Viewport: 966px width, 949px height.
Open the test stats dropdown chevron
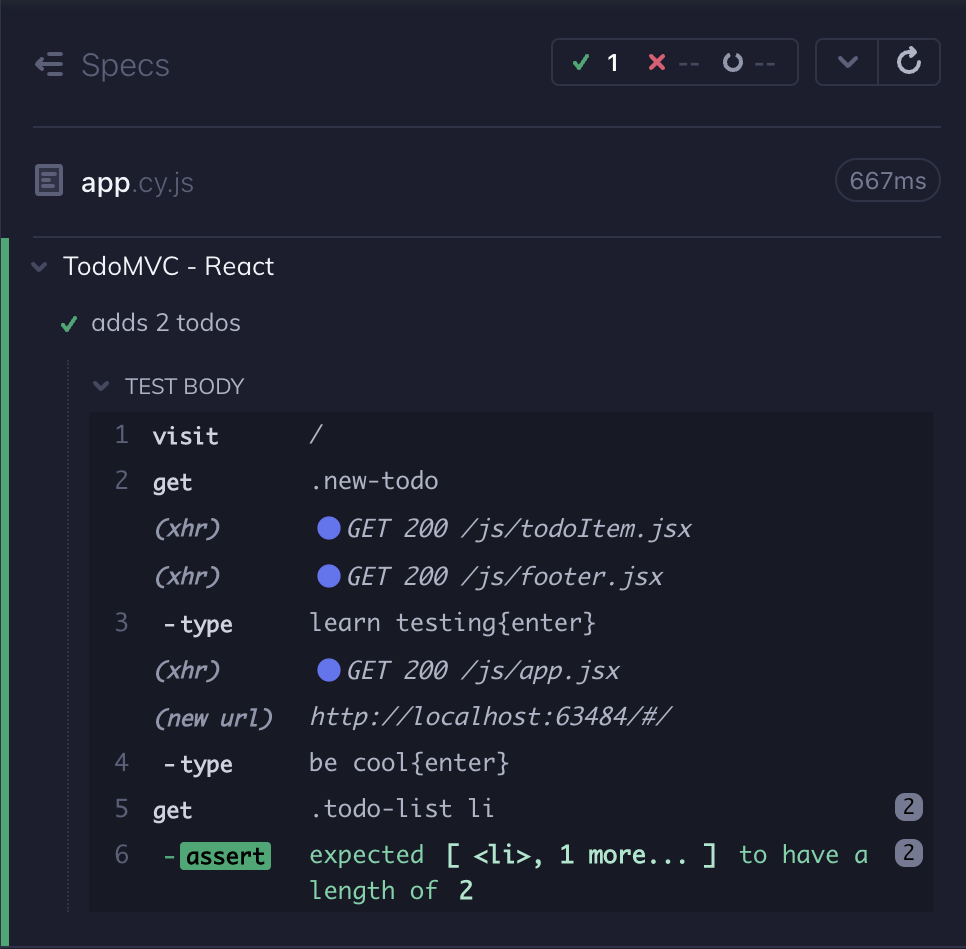[x=846, y=61]
